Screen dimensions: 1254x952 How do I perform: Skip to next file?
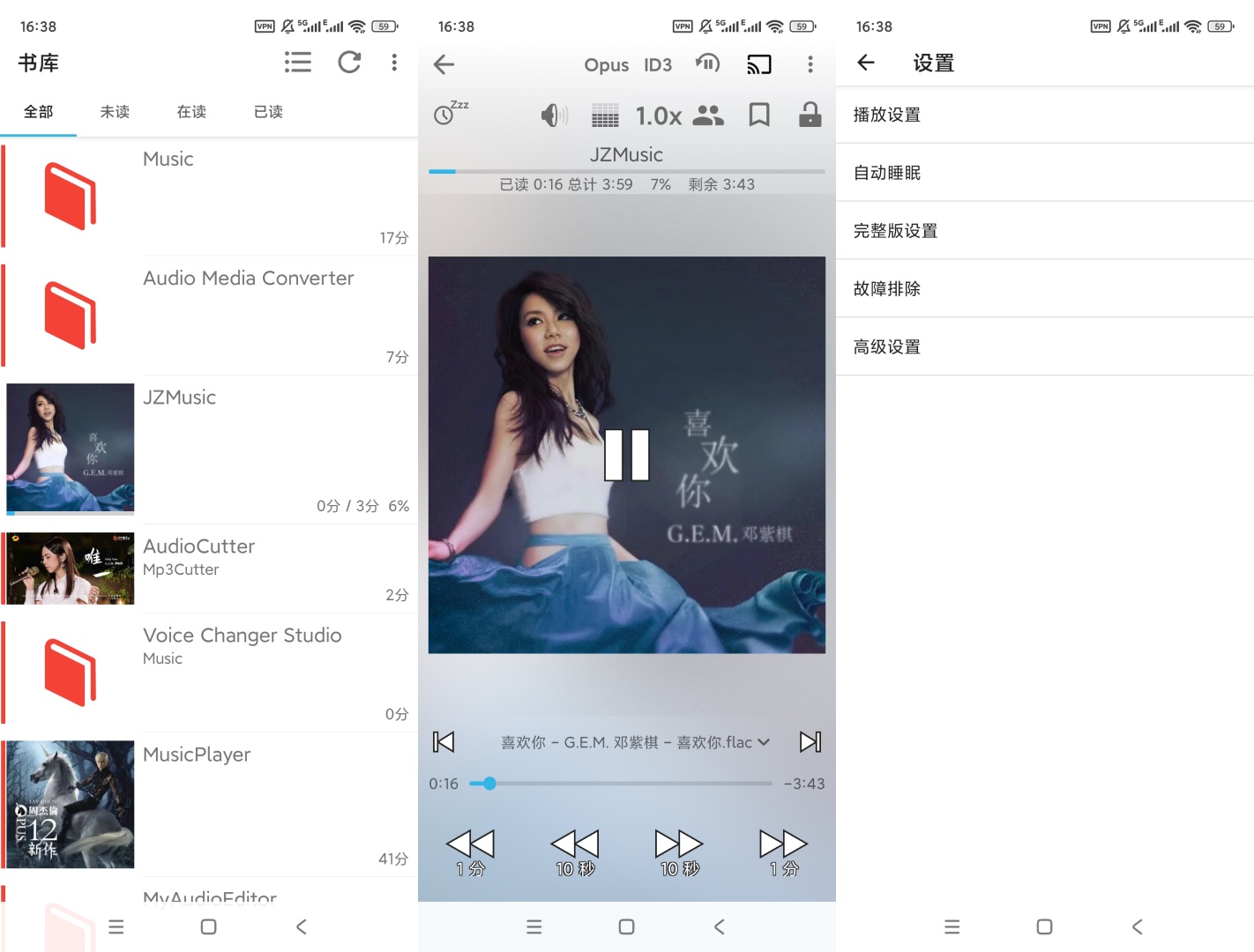pos(810,742)
